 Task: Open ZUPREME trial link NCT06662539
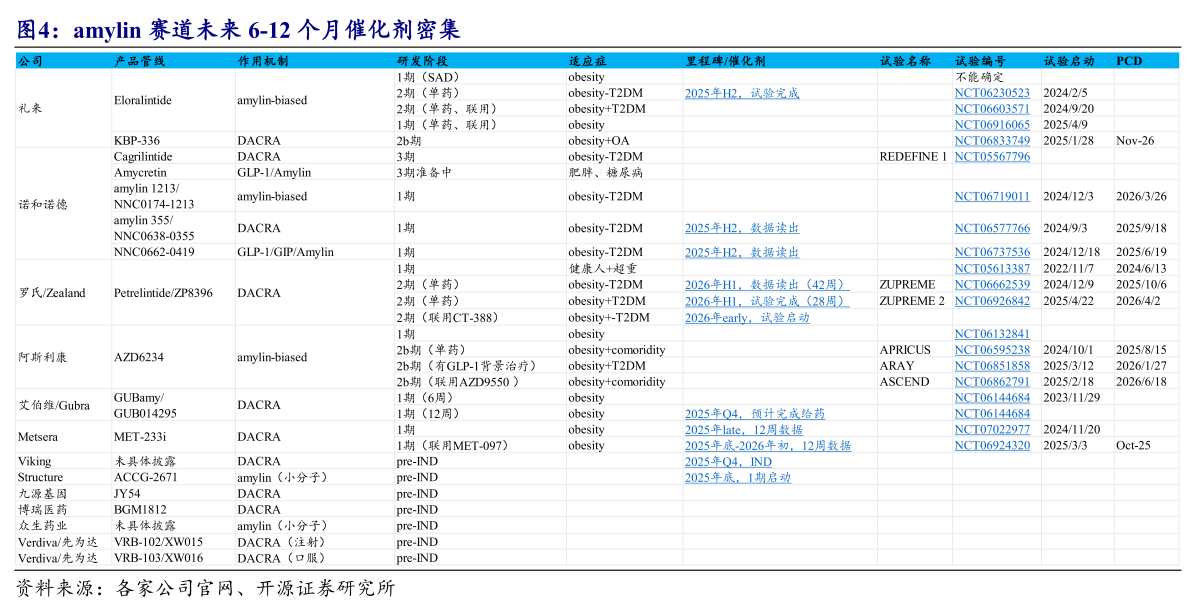992,285
